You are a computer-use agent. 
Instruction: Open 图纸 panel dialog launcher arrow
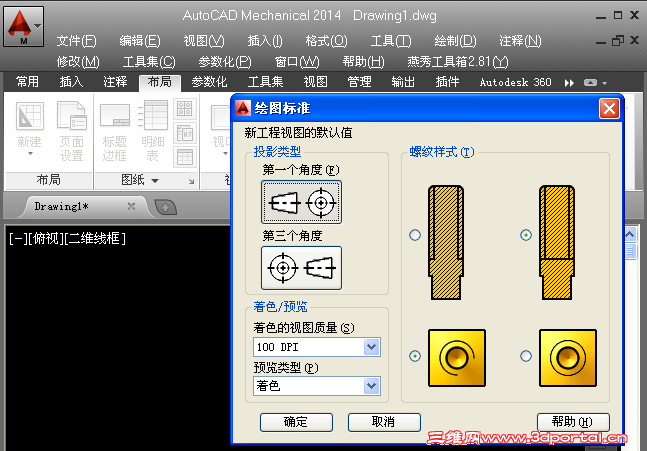pyautogui.click(x=191, y=181)
